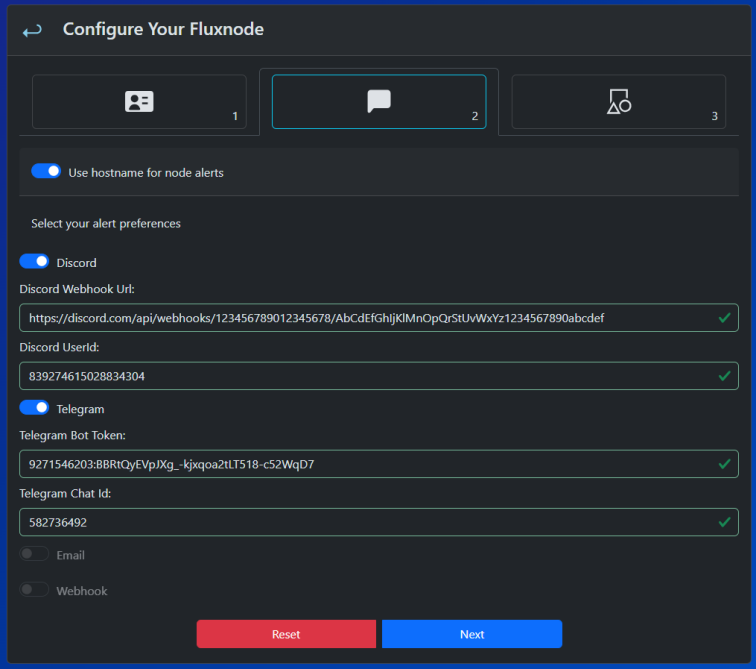This screenshot has height=669, width=756.
Task: Click the speech bubble icon
Action: (379, 101)
